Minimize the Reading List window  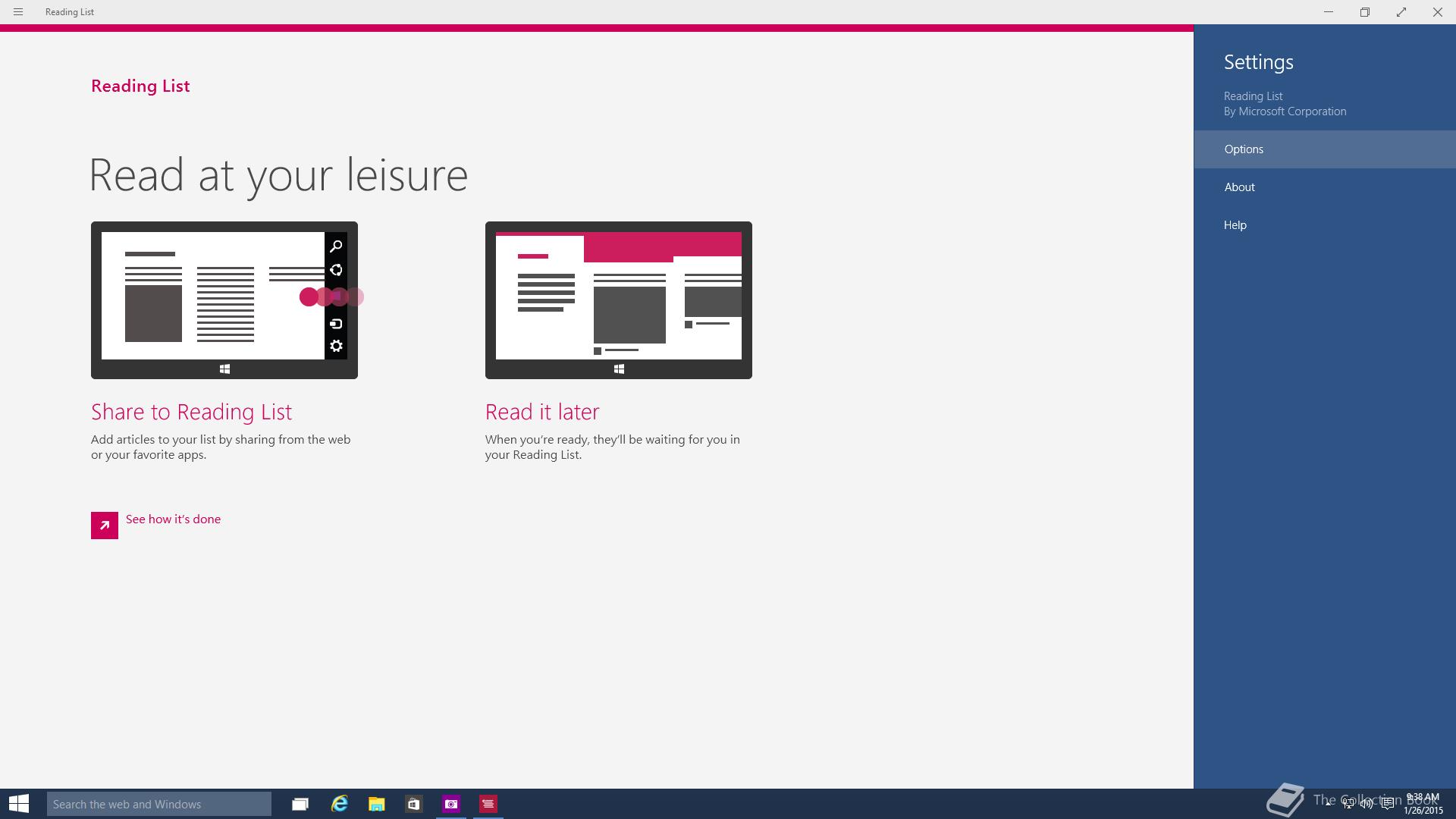[1329, 12]
